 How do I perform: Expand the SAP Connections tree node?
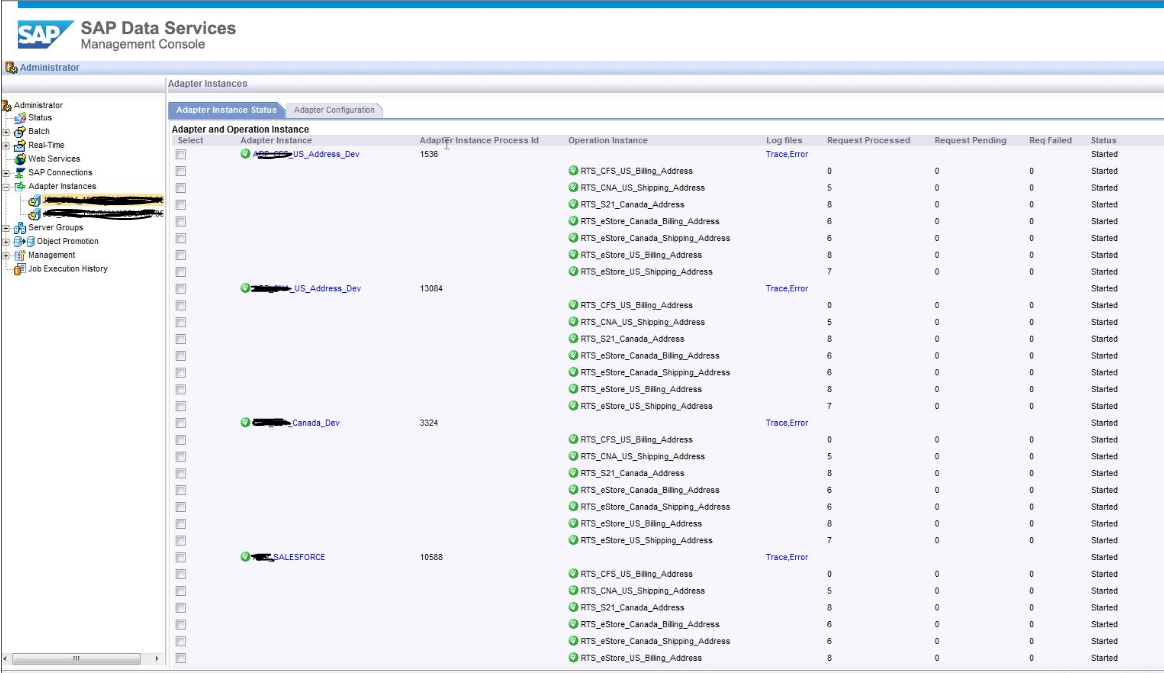click(7, 173)
